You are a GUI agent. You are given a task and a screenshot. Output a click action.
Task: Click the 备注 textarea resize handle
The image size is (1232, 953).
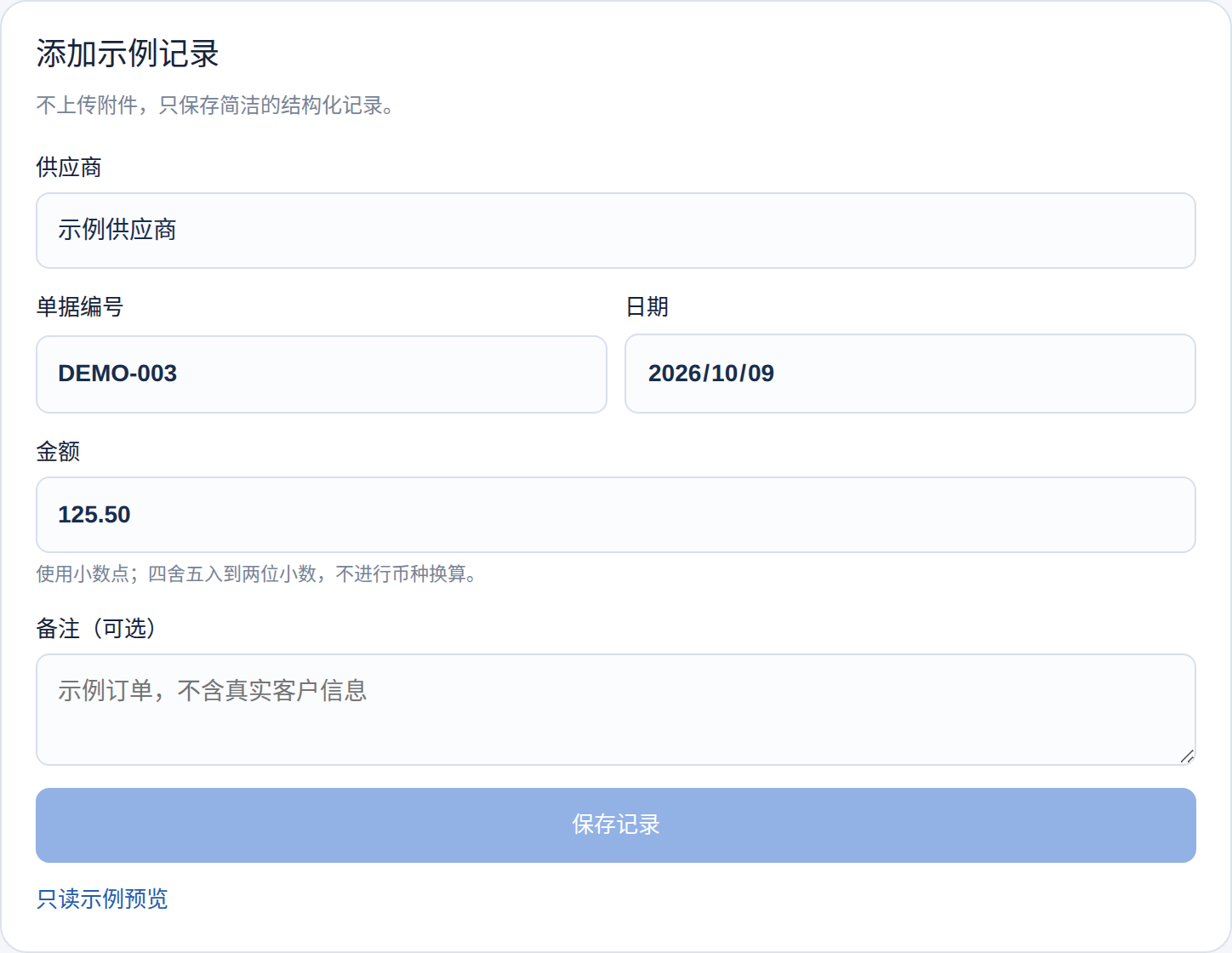(1187, 756)
